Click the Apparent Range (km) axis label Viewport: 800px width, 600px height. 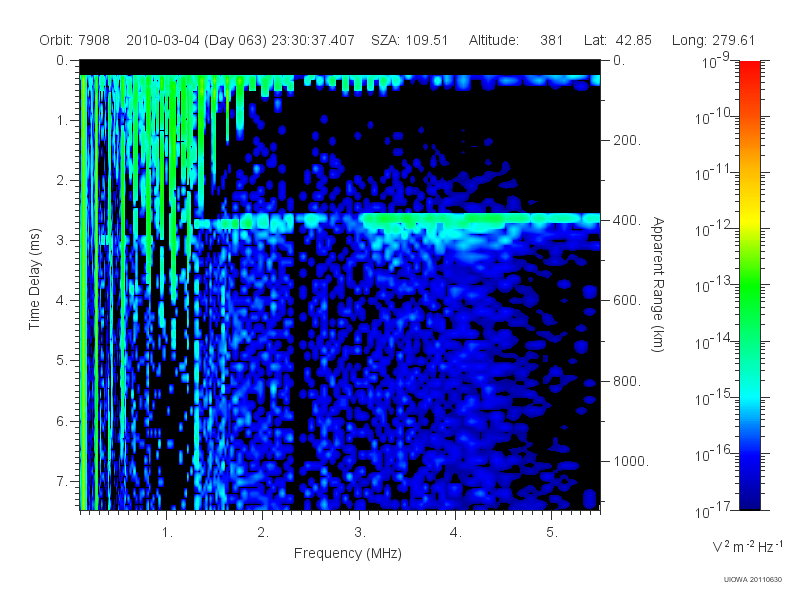658,284
